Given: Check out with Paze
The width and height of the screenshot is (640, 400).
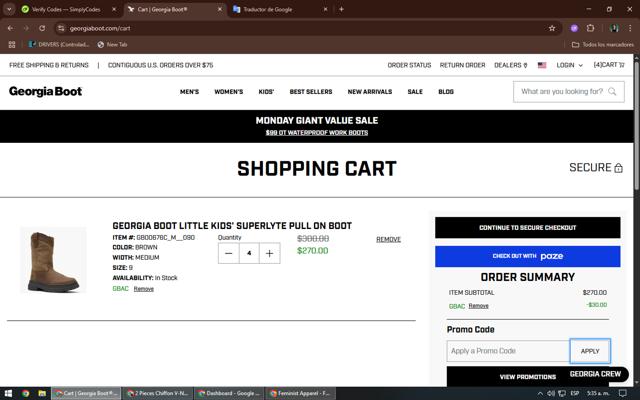Looking at the screenshot, I should [x=528, y=256].
